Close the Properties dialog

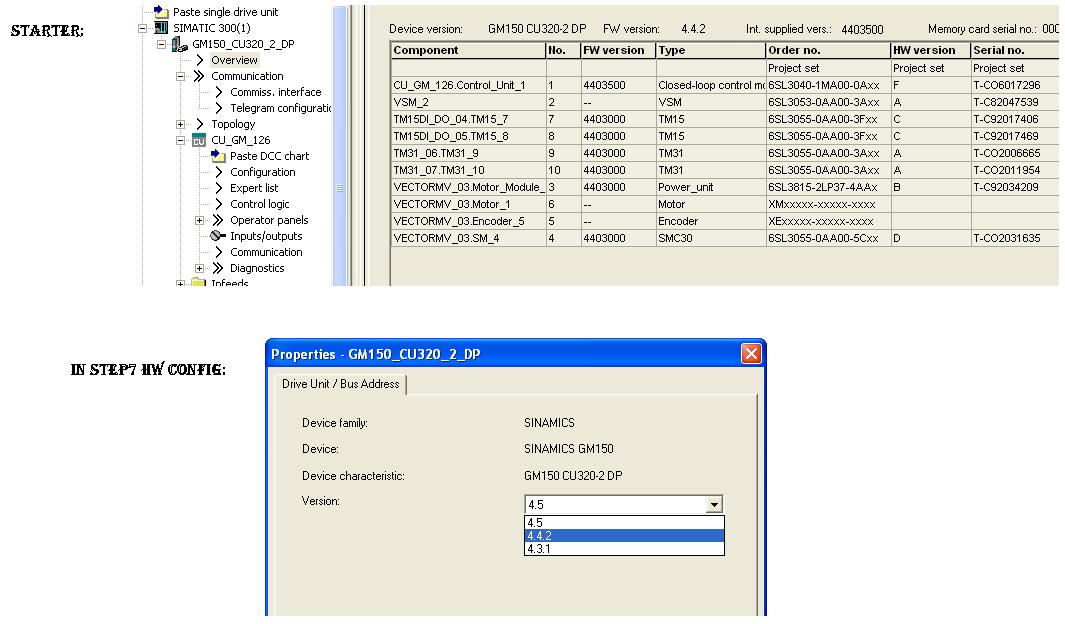click(751, 354)
